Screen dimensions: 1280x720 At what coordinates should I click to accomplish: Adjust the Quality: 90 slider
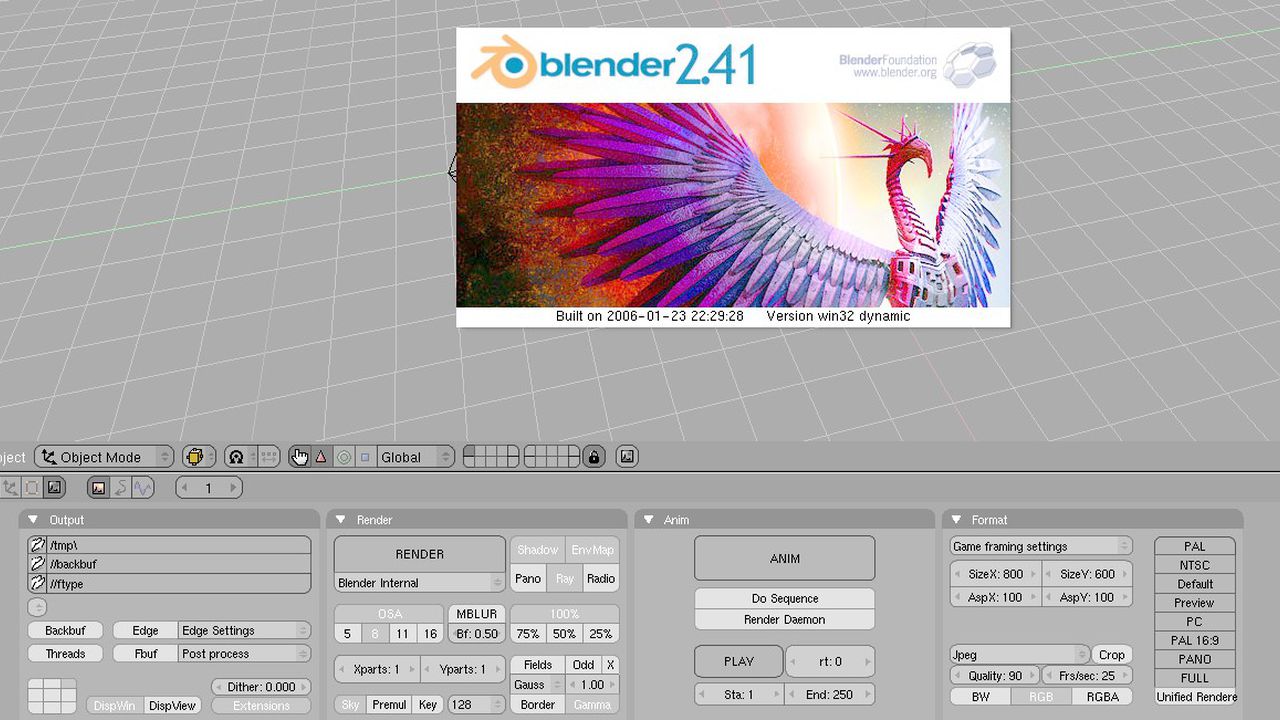pyautogui.click(x=993, y=675)
